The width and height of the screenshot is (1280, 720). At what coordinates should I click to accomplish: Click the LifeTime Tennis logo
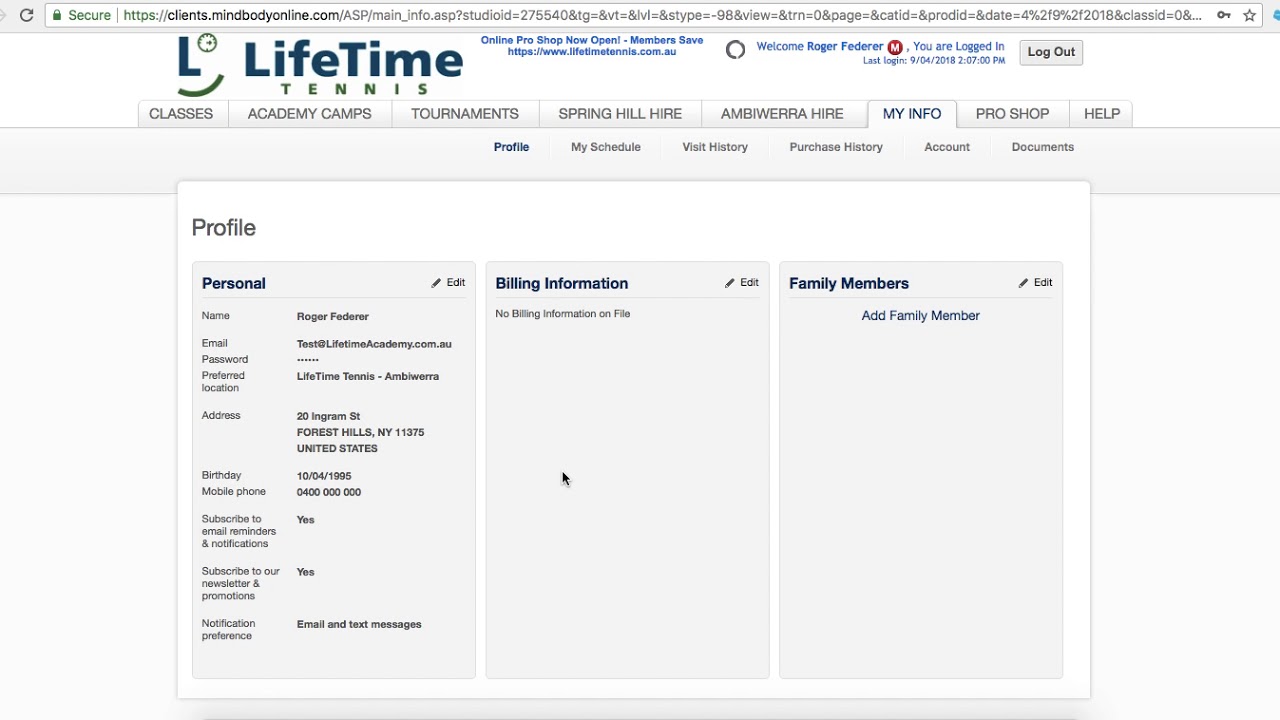pyautogui.click(x=320, y=65)
